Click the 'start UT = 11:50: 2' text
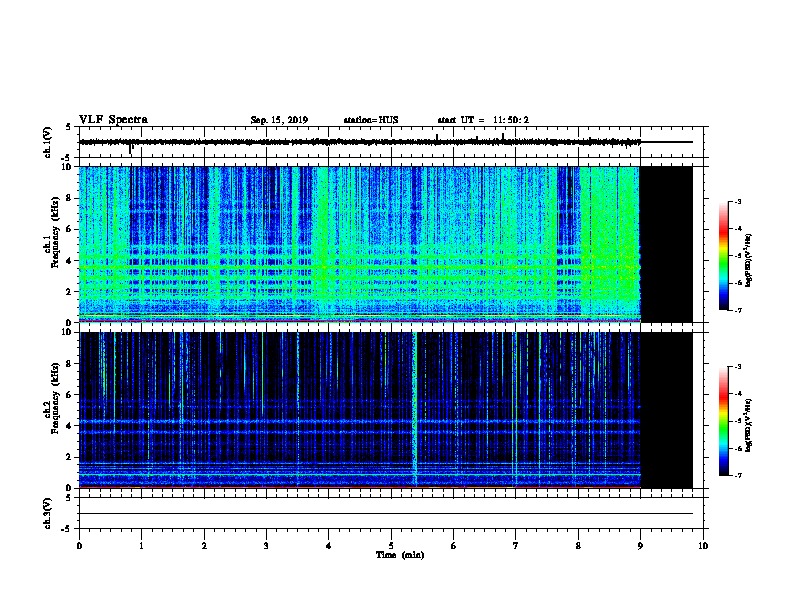 (483, 120)
